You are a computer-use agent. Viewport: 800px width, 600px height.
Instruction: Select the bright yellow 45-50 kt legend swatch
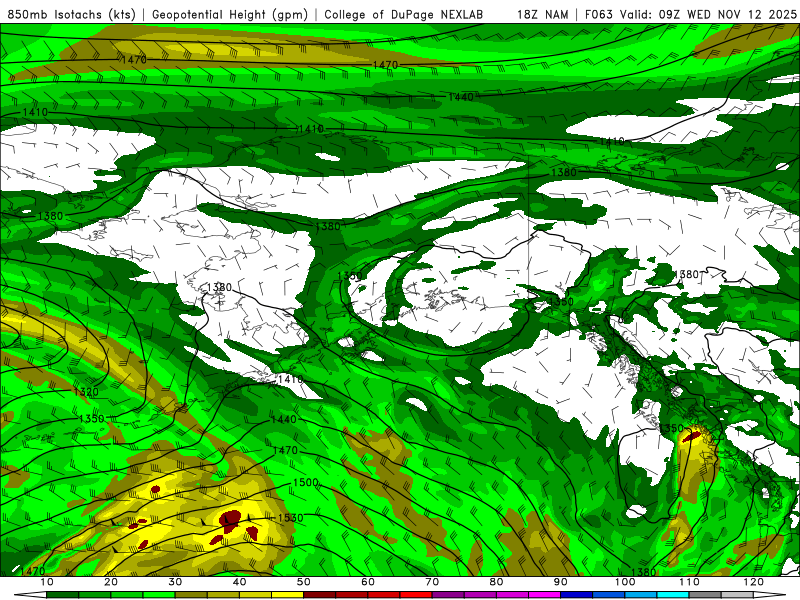point(287,595)
